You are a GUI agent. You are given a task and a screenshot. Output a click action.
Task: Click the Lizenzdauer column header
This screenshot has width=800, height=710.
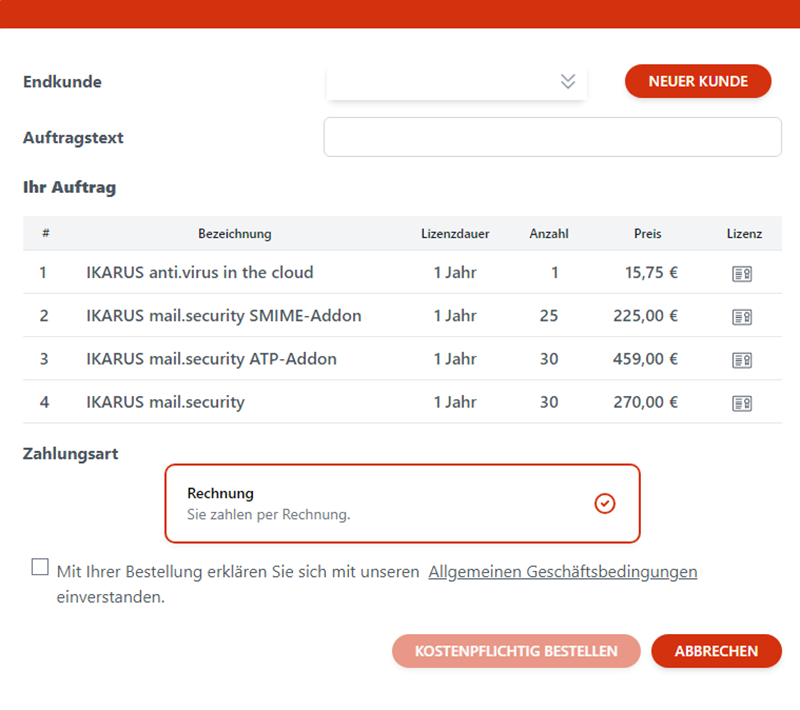[x=455, y=234]
